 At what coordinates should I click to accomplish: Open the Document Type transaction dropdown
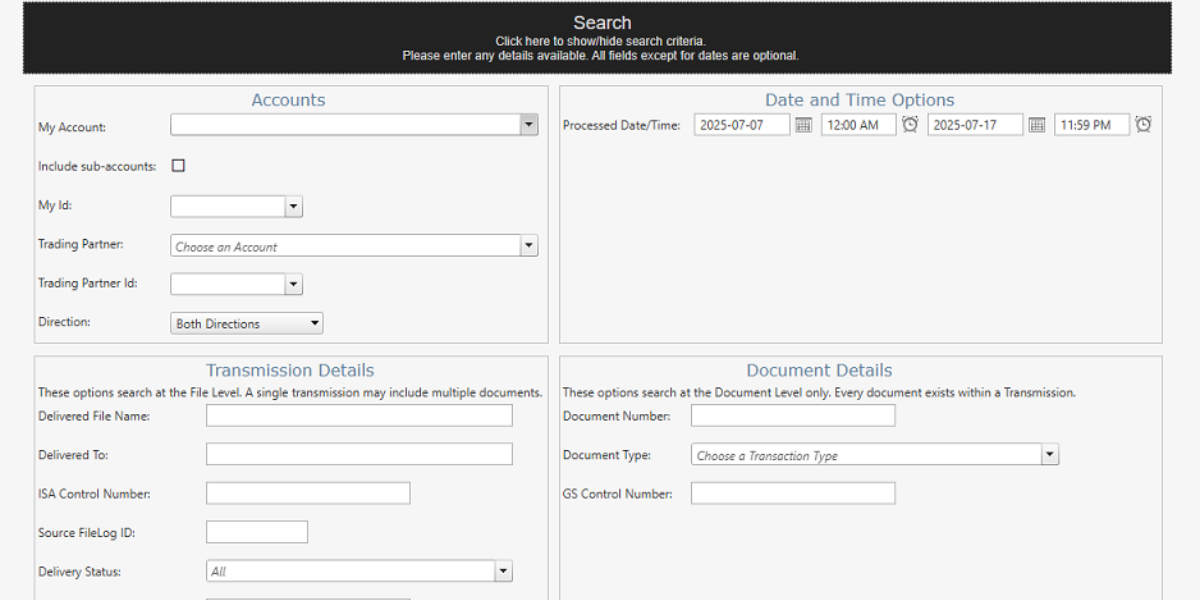click(x=1050, y=454)
